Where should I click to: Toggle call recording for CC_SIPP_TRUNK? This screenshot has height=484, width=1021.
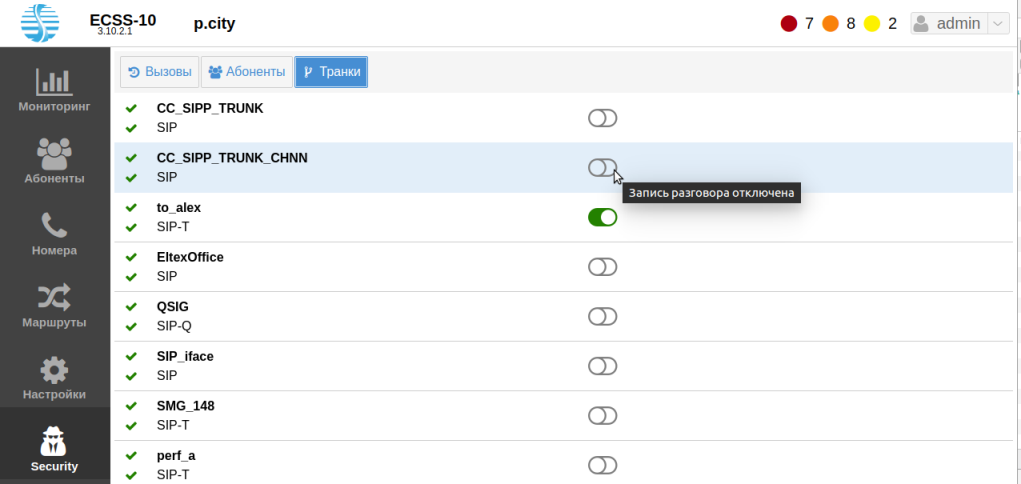[x=602, y=119]
